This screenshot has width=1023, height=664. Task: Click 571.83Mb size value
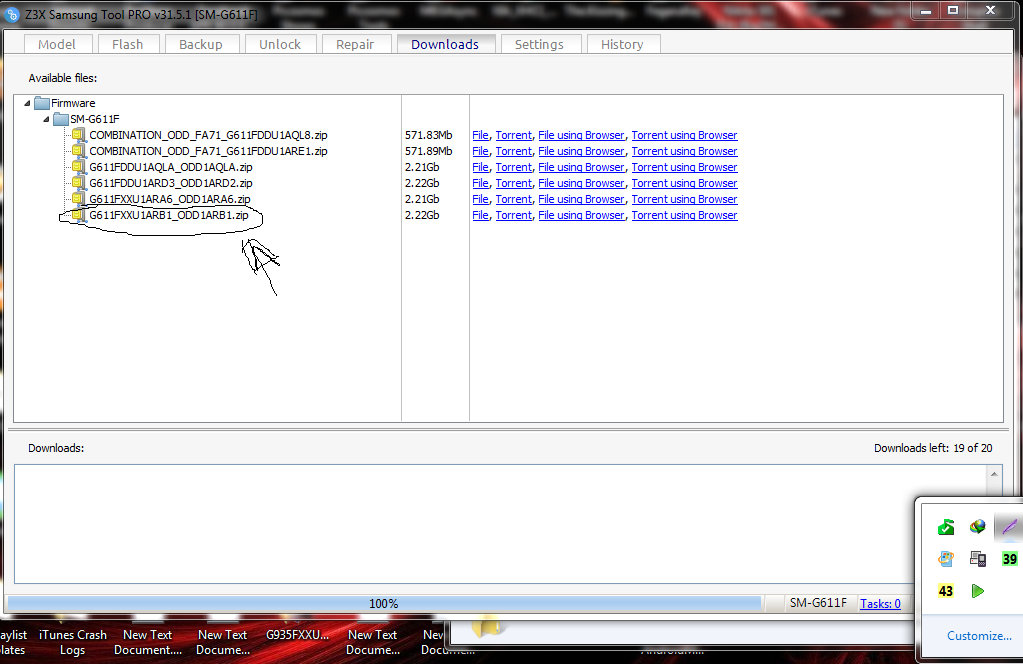click(x=428, y=135)
